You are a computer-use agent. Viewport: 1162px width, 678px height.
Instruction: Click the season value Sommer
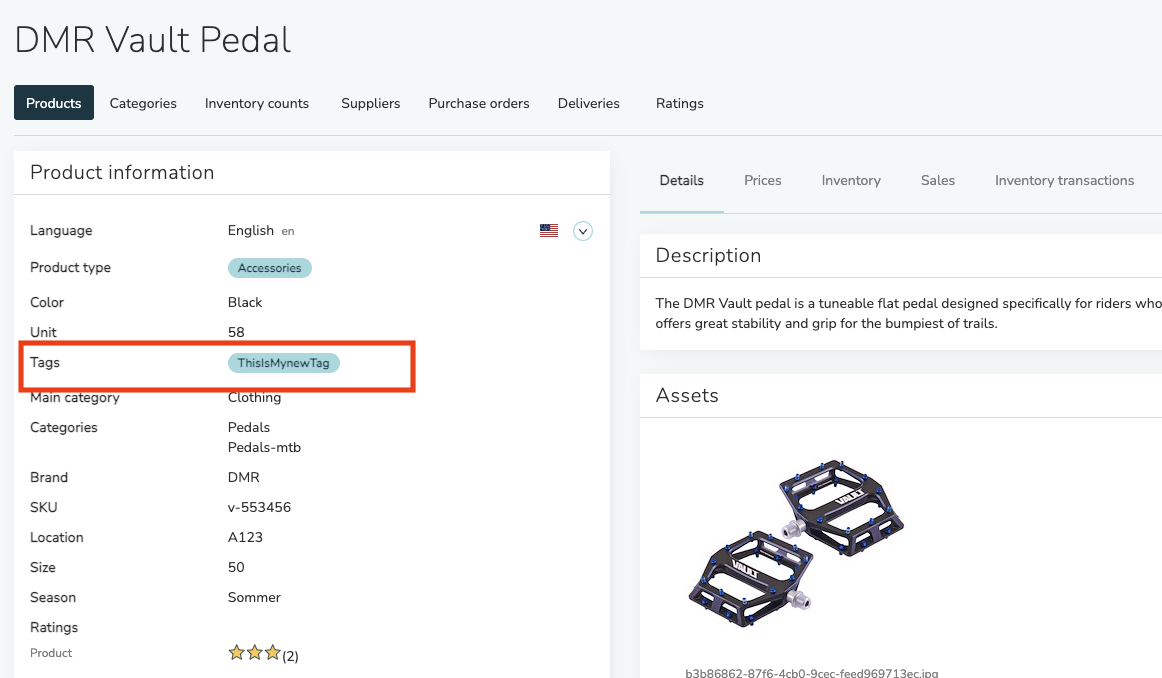click(x=254, y=597)
